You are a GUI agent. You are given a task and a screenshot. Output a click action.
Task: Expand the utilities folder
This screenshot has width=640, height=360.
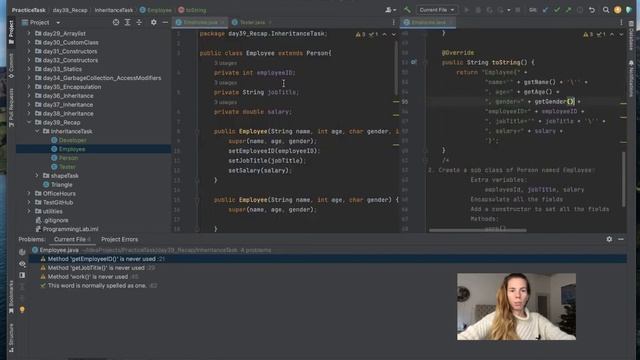tap(29, 211)
